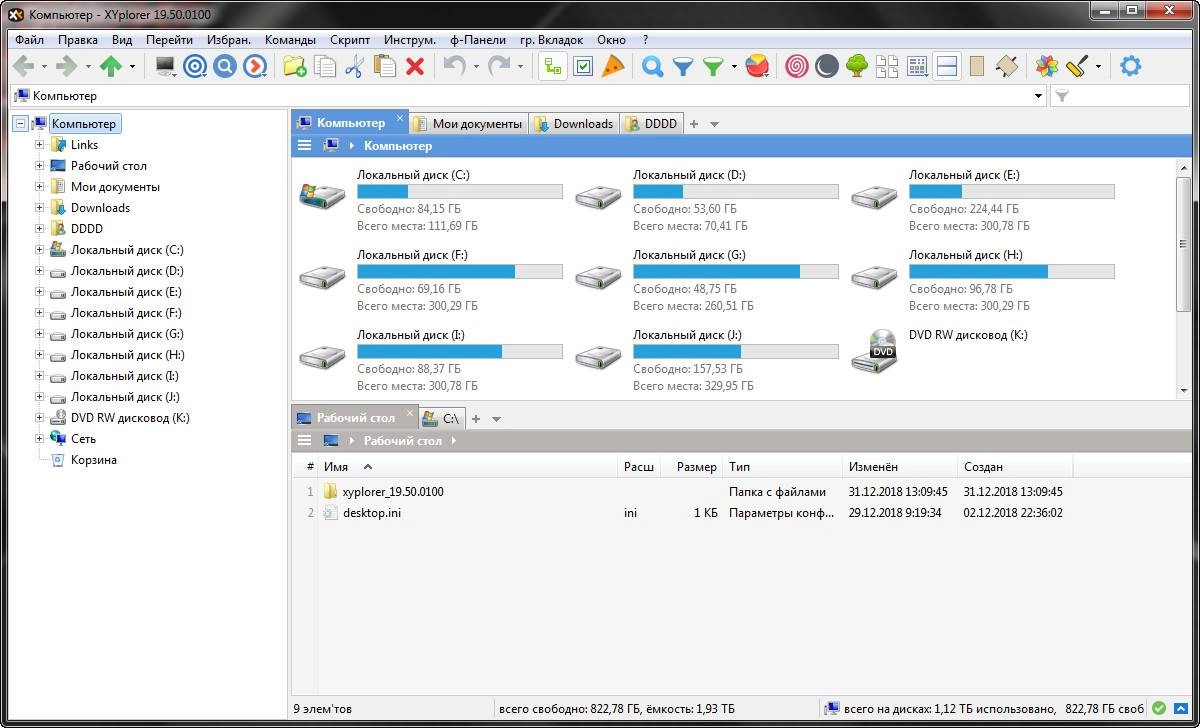
Task: Open the Undo dropdown arrow
Action: 475,67
